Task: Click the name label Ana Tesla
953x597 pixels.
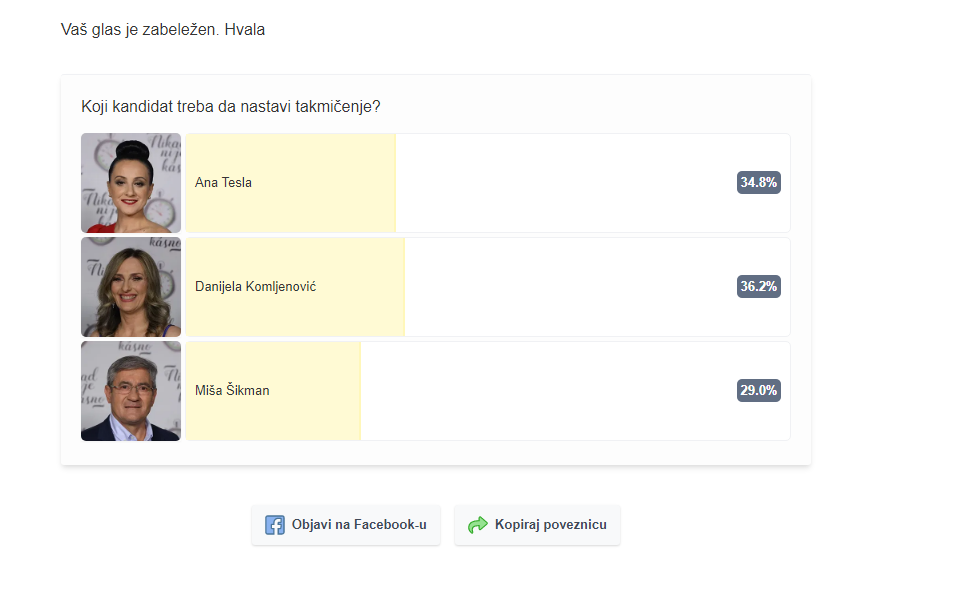Action: 223,182
